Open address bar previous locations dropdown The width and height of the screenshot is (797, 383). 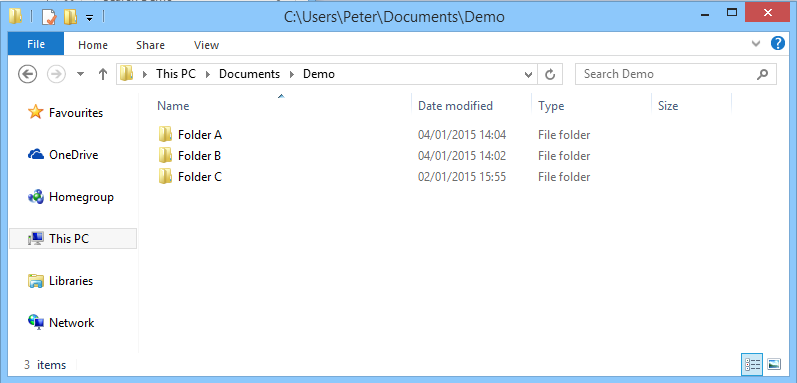click(528, 75)
